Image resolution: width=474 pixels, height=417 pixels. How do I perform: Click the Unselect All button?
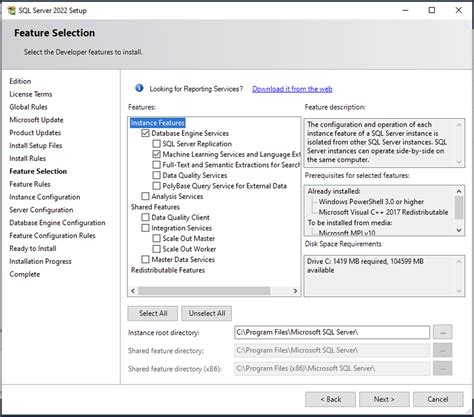tap(207, 313)
